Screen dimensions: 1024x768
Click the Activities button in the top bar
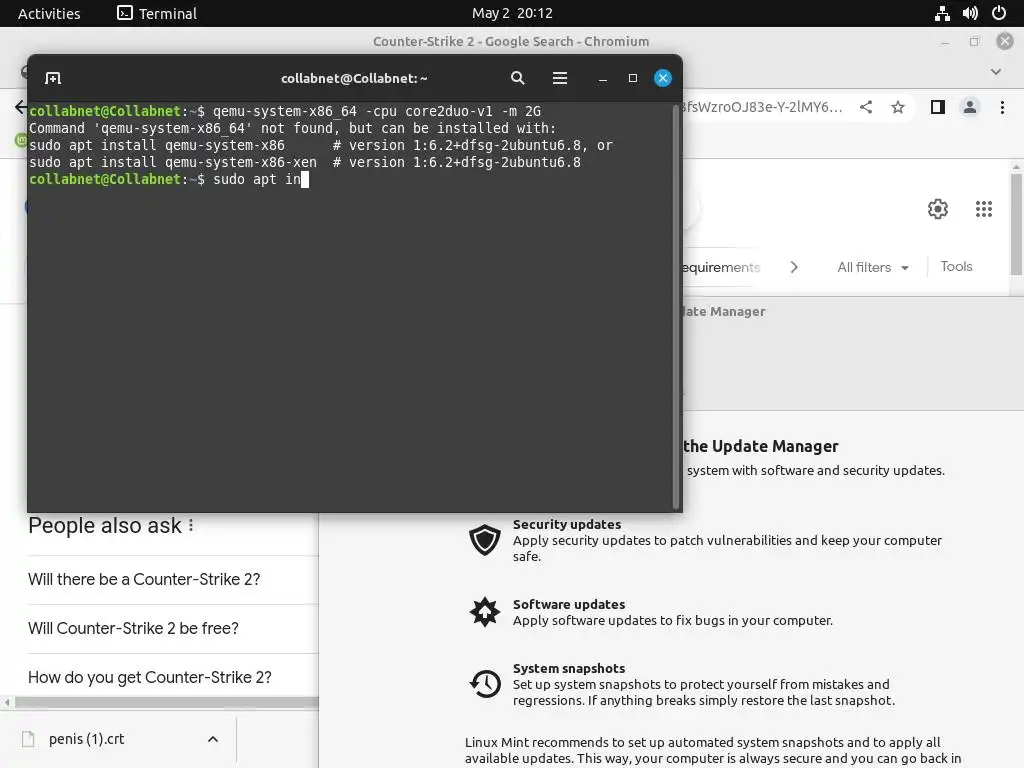pyautogui.click(x=49, y=13)
